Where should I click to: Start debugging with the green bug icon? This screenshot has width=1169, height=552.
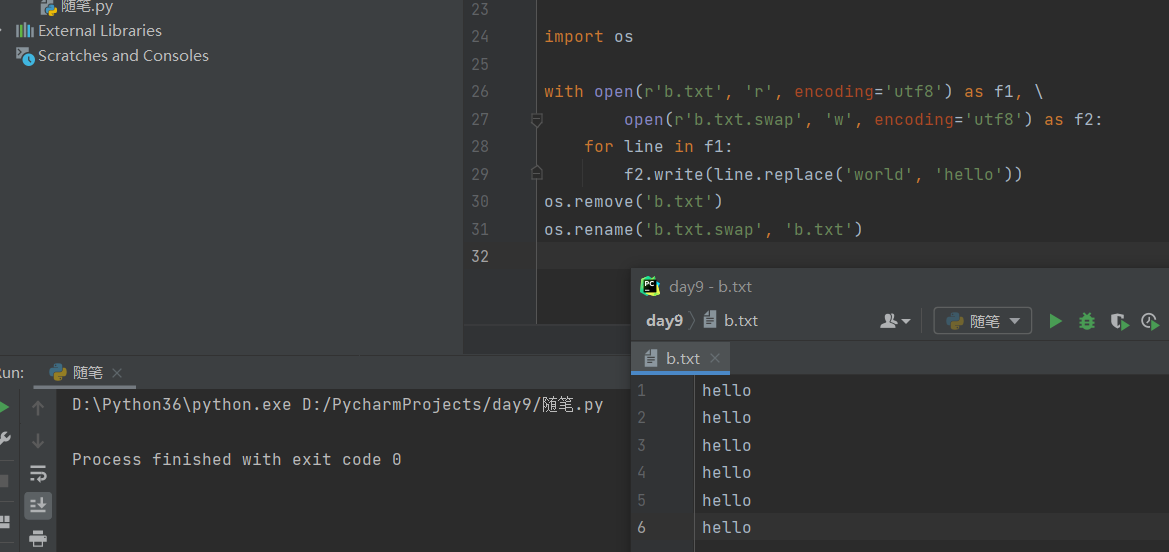click(x=1087, y=322)
